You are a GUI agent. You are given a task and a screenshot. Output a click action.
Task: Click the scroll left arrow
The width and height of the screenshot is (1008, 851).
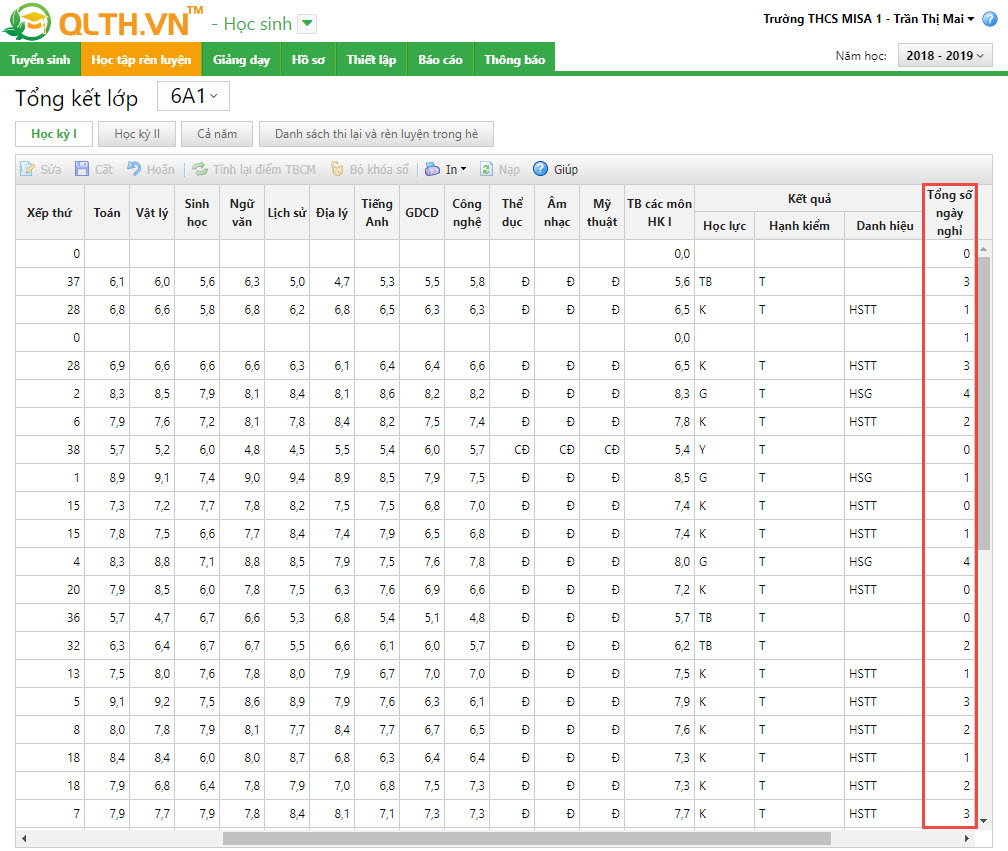(x=24, y=838)
